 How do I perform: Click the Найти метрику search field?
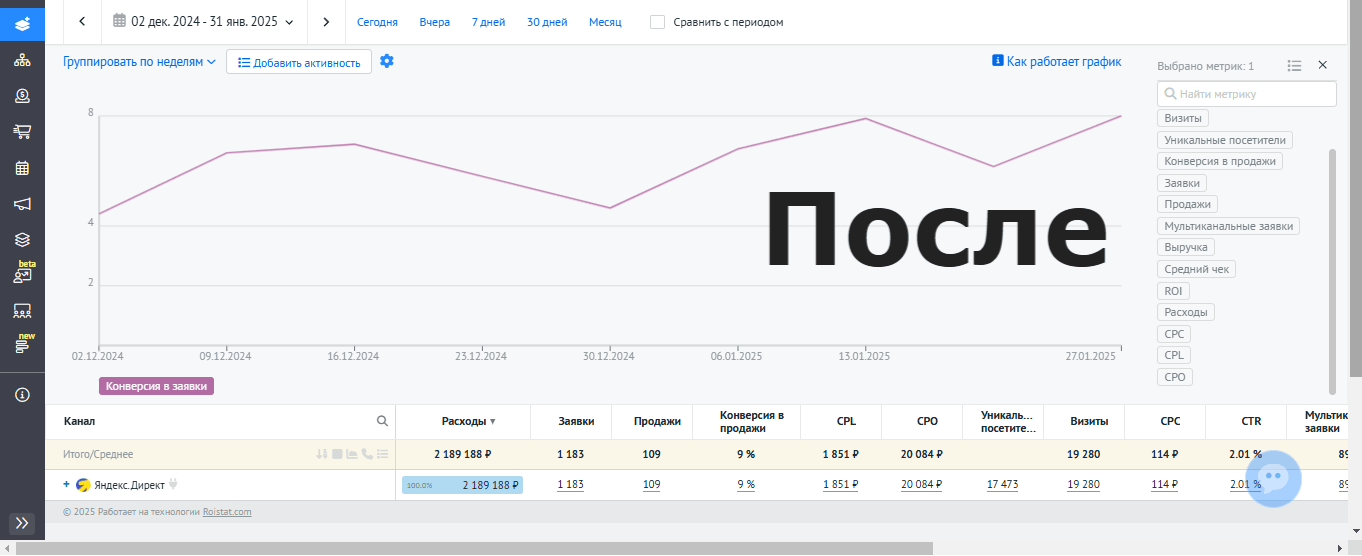coord(1247,94)
